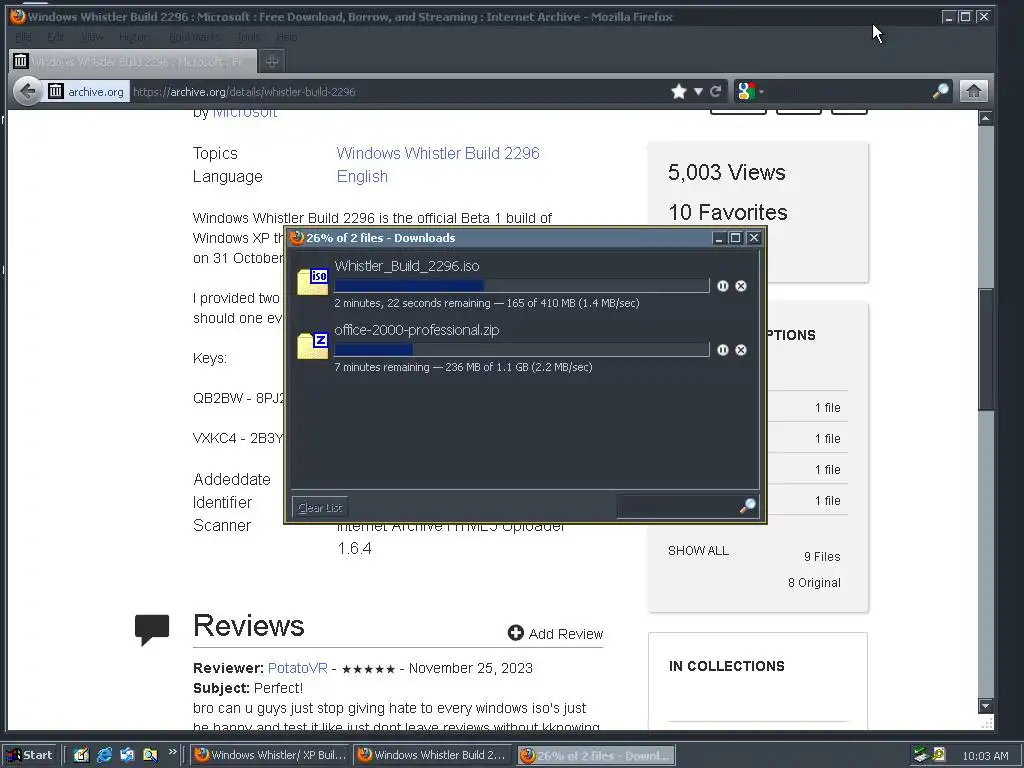Open the Edit menu
1024x768 pixels.
pos(56,37)
